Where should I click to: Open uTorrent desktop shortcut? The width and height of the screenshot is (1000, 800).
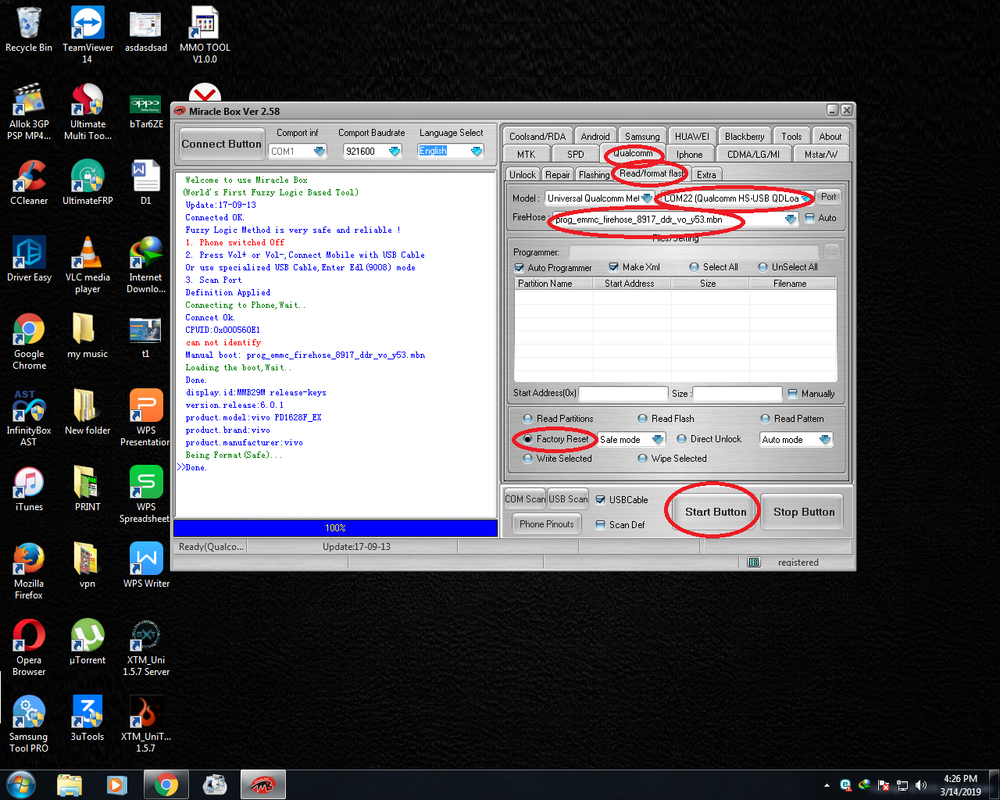[x=87, y=642]
